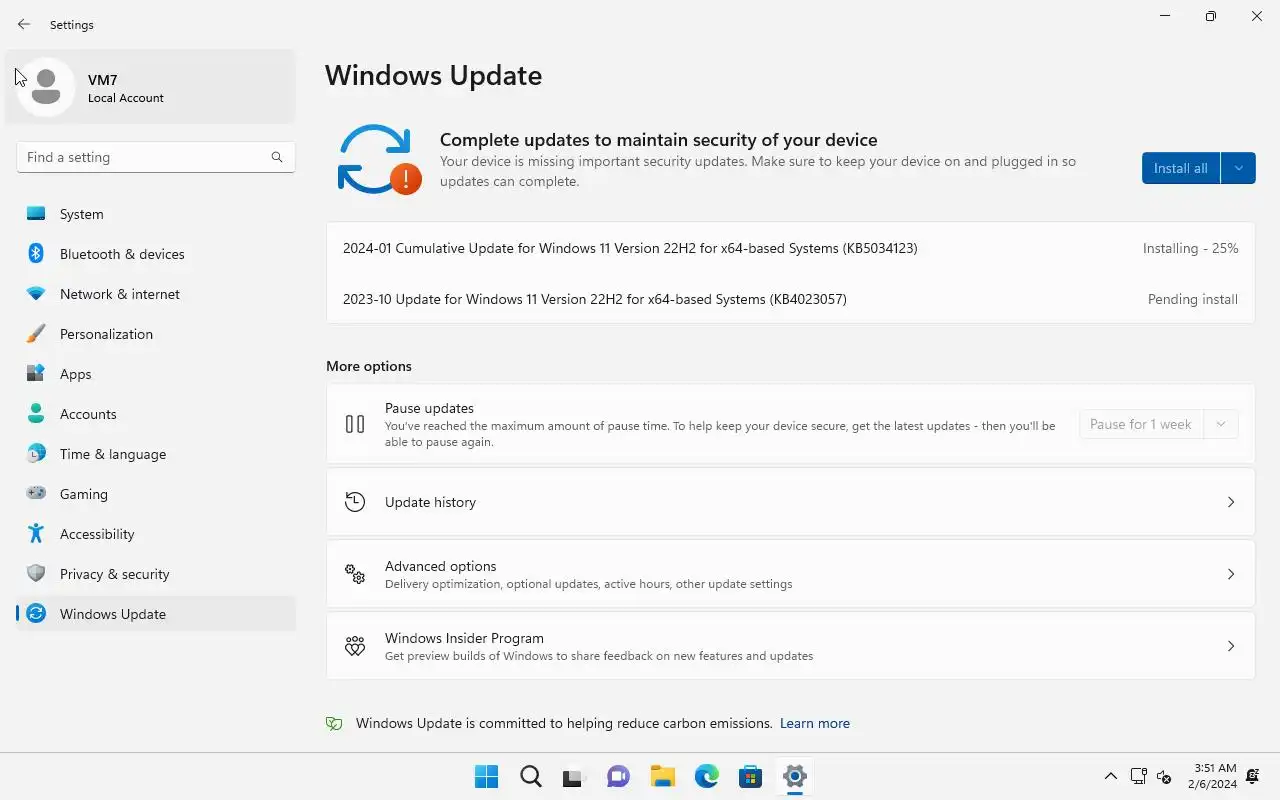Click the search magnifier in Find a setting
The image size is (1280, 800).
277,157
